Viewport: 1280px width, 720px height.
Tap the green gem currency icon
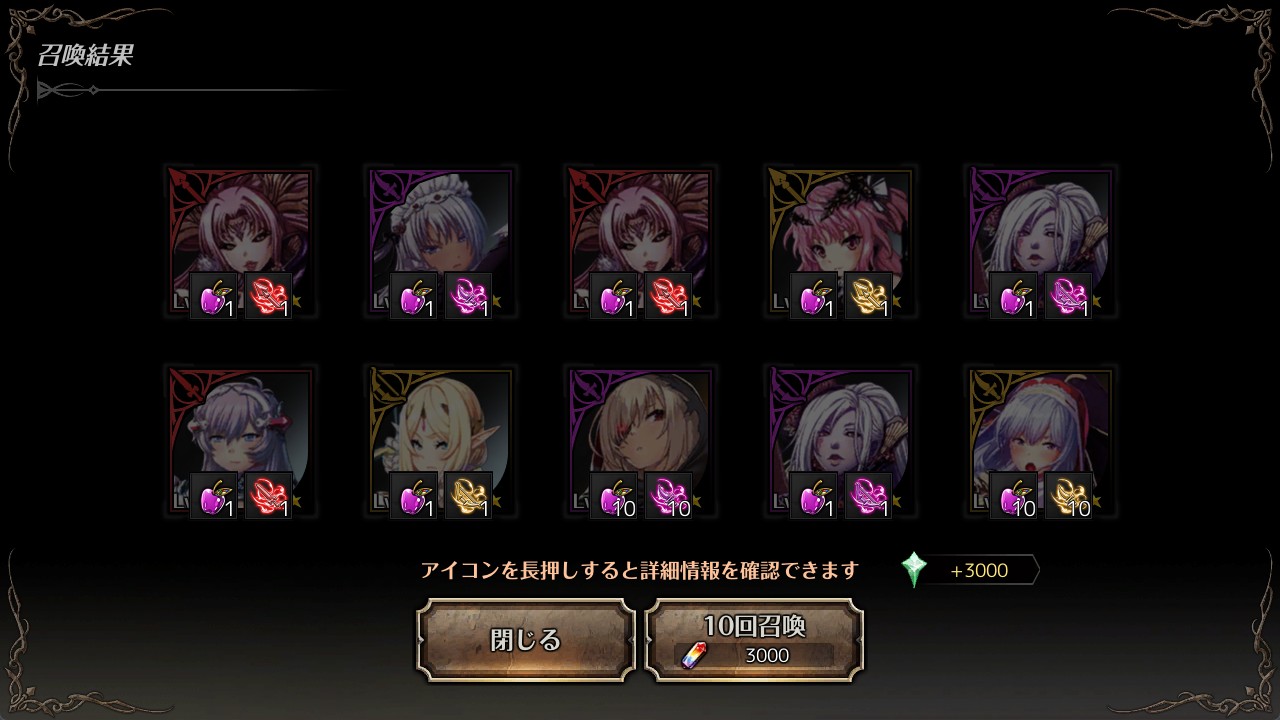(x=914, y=570)
